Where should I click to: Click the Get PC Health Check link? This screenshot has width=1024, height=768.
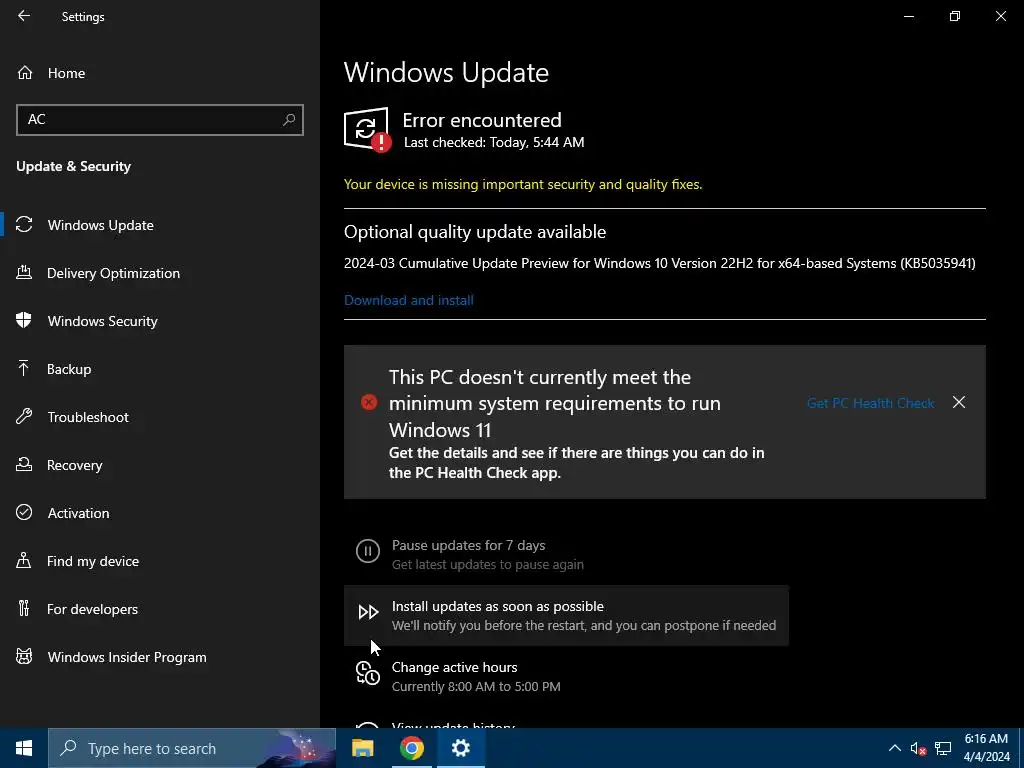[871, 403]
